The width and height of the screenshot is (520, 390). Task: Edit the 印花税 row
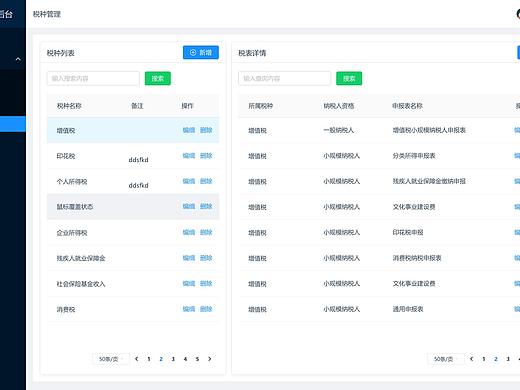(x=189, y=156)
